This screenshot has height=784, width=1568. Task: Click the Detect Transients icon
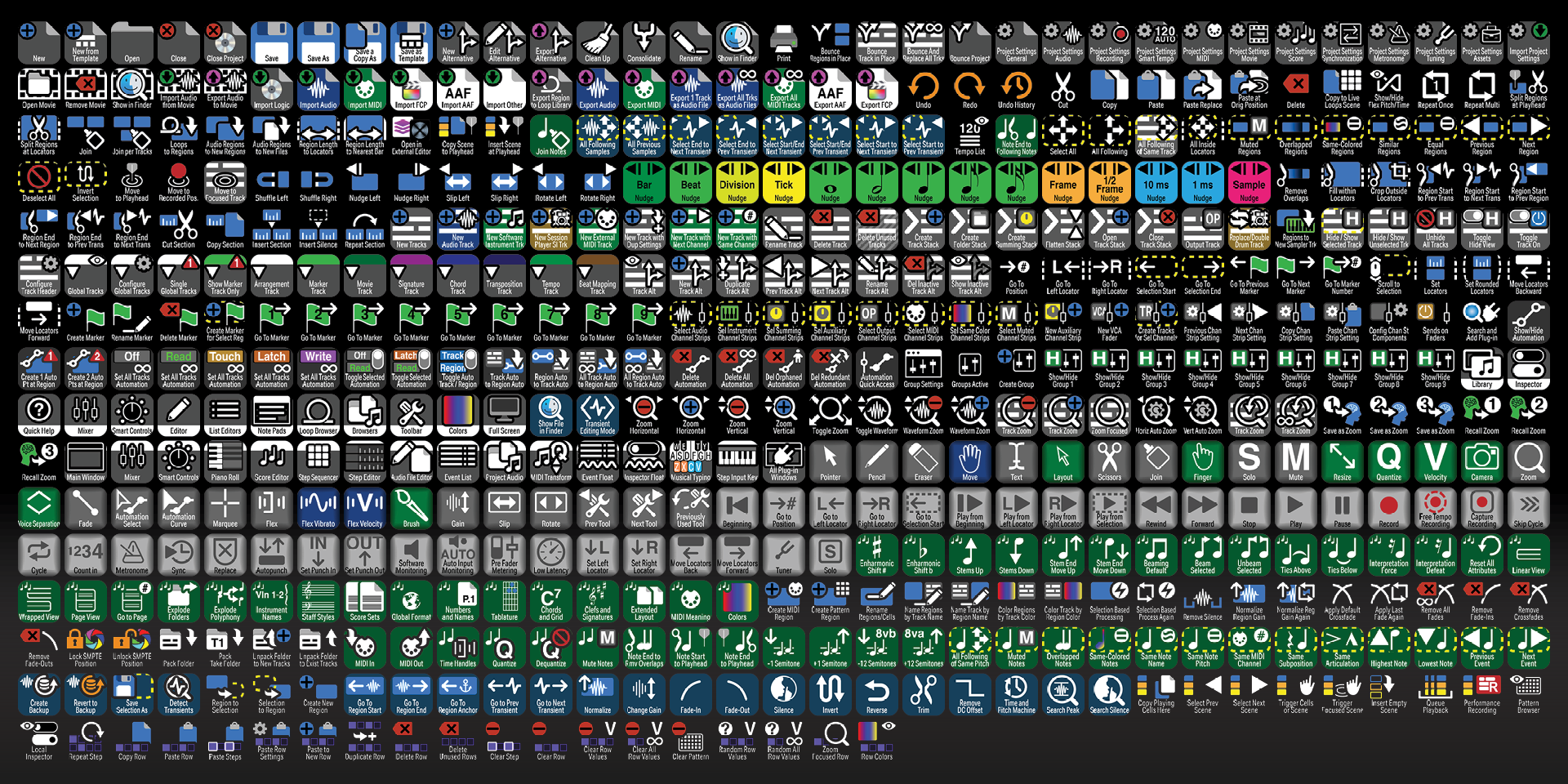(178, 694)
